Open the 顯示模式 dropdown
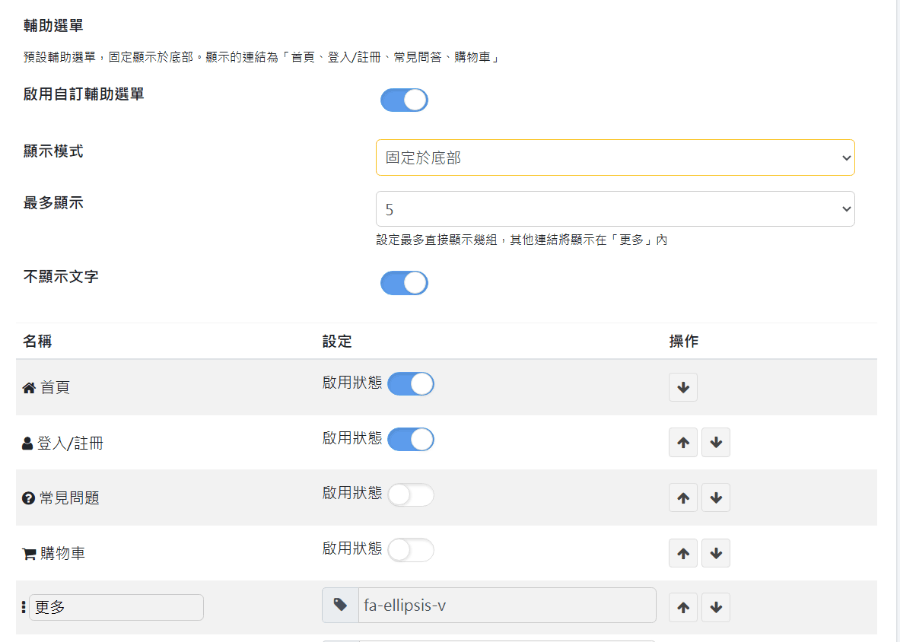900x642 pixels. [x=615, y=157]
